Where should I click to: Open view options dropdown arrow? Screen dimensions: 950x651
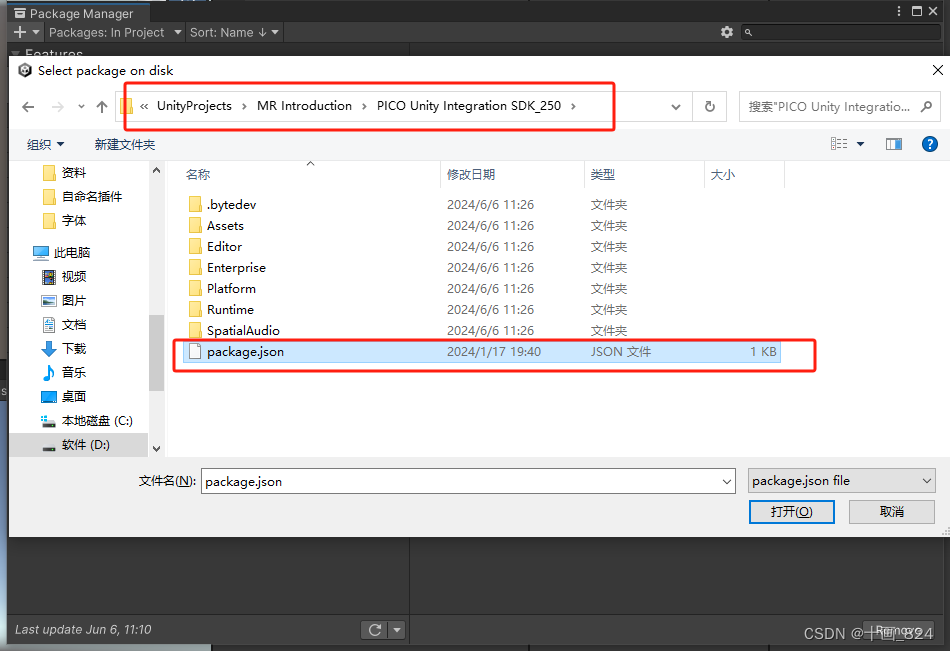860,144
